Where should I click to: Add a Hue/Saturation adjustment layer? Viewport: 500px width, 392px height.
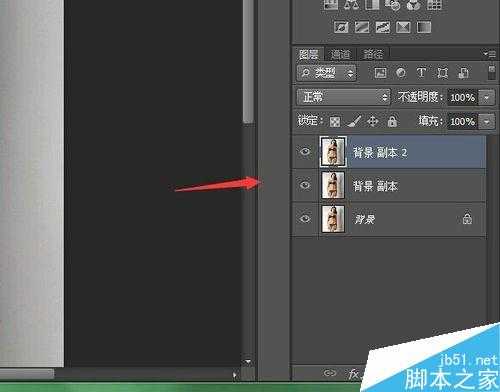click(x=331, y=5)
